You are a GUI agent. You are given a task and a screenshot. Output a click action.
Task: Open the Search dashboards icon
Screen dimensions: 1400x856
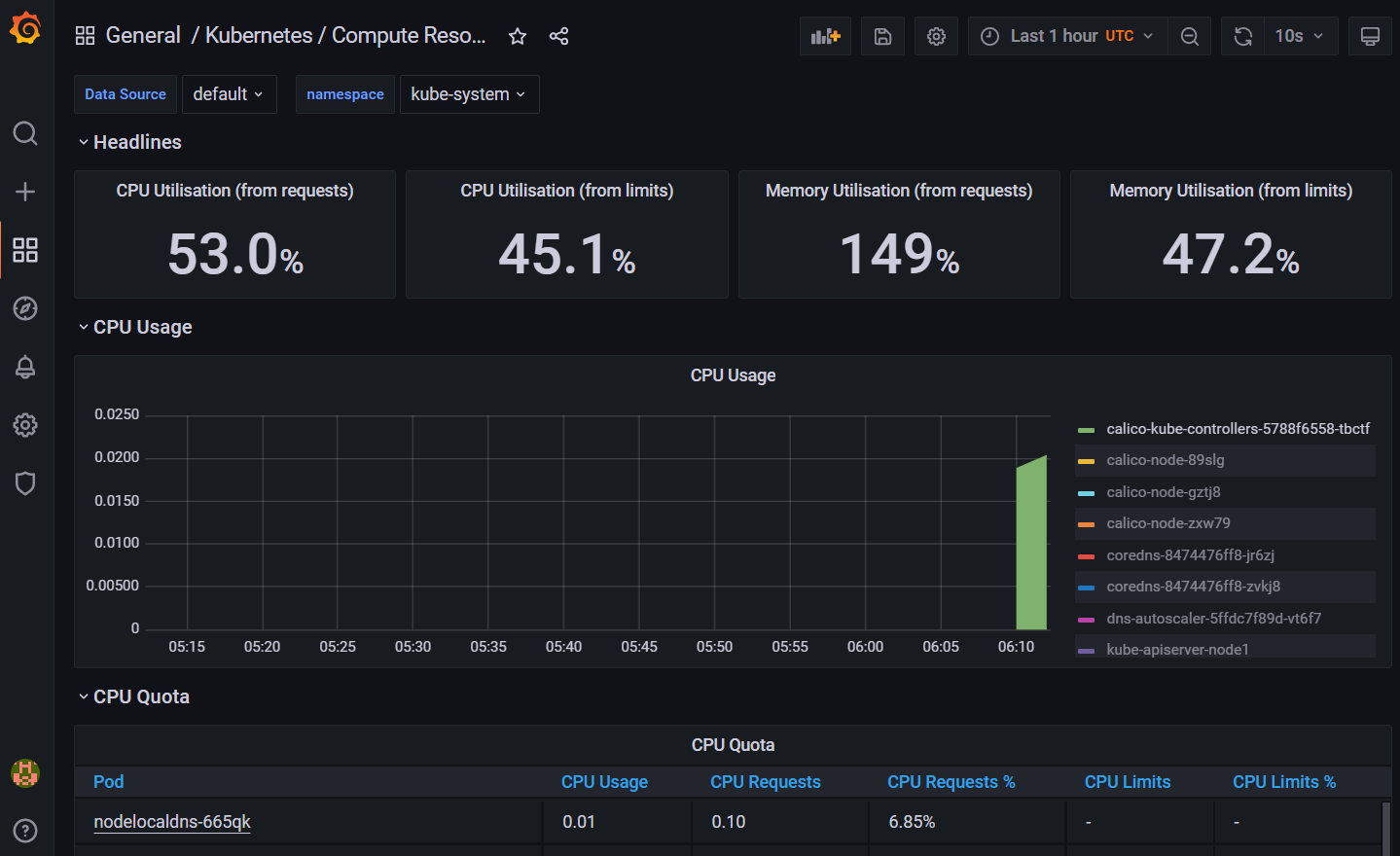(x=25, y=133)
